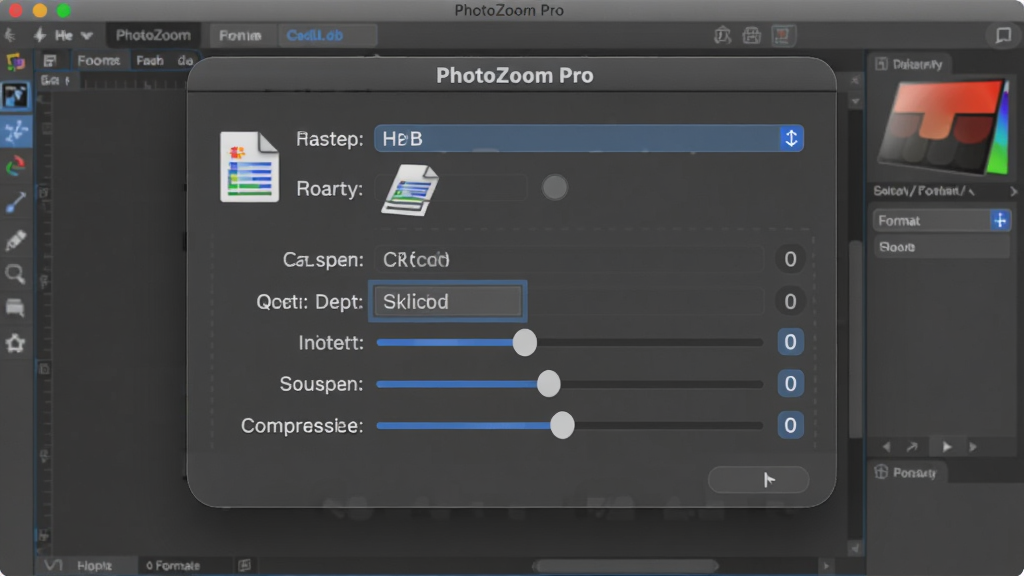Click the previous arrow in right panel
Viewport: 1024px width, 576px height.
click(x=886, y=447)
